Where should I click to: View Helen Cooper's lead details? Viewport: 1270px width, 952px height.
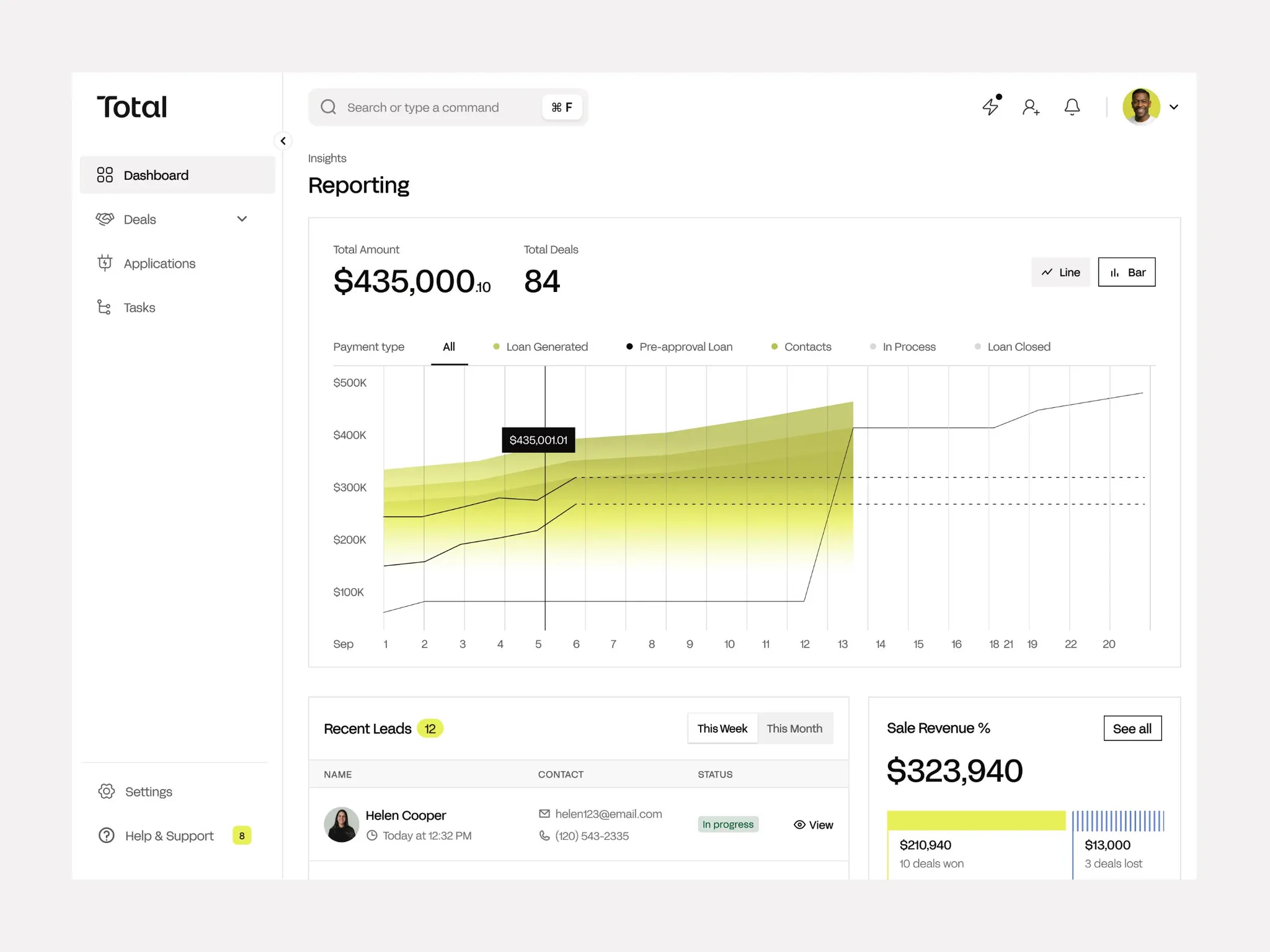[x=814, y=825]
